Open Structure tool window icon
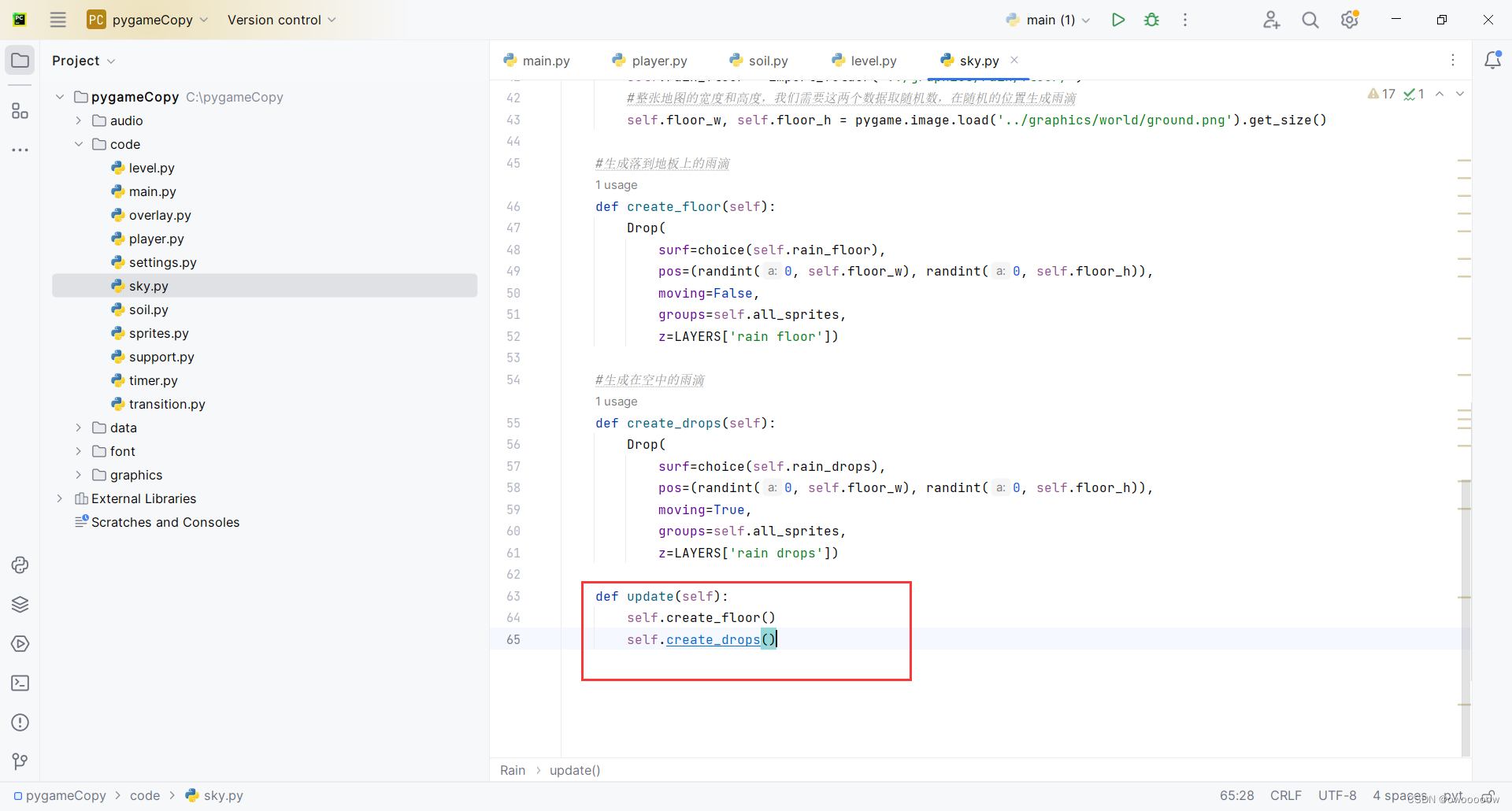 [20, 111]
